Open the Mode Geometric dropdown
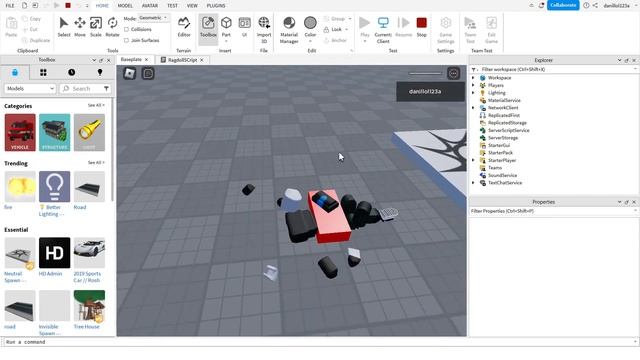This screenshot has height=360, width=640. tap(153, 18)
